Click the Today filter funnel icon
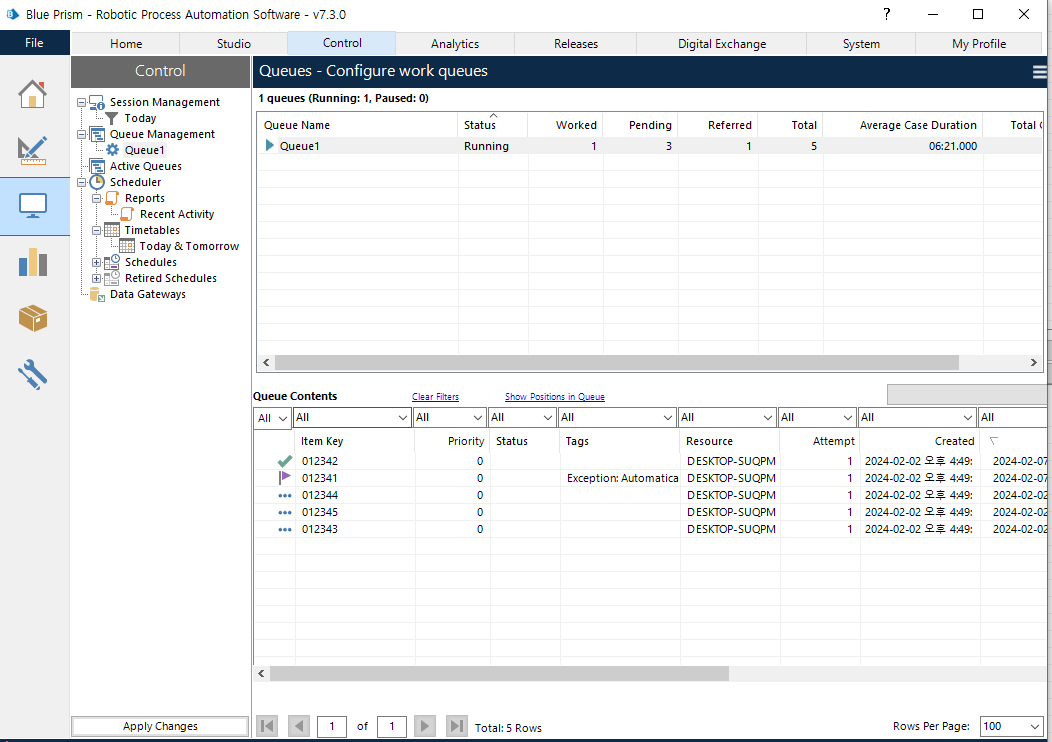Image resolution: width=1052 pixels, height=742 pixels. pyautogui.click(x=112, y=118)
